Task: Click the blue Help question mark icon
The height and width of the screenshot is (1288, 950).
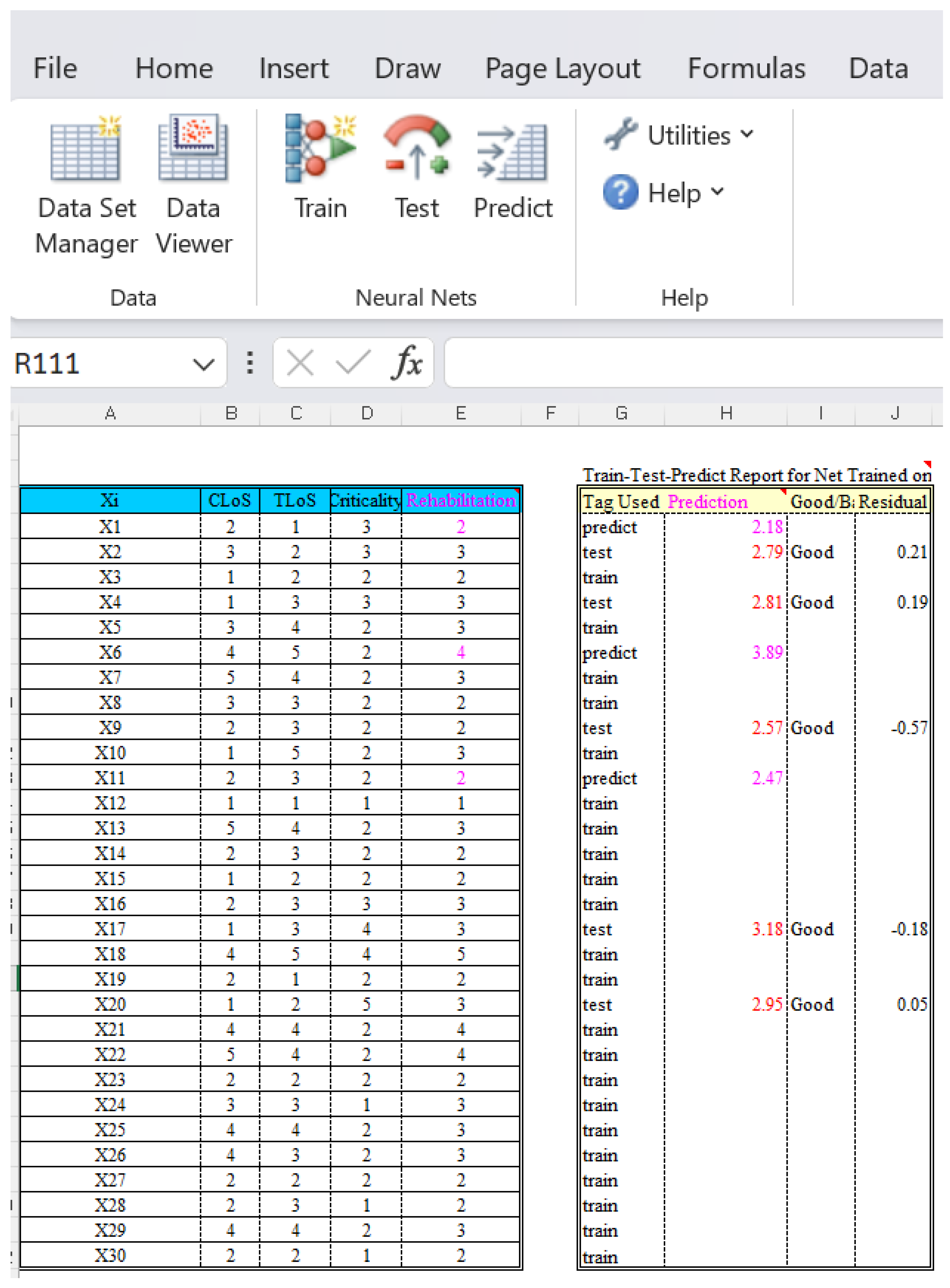Action: pyautogui.click(x=621, y=192)
